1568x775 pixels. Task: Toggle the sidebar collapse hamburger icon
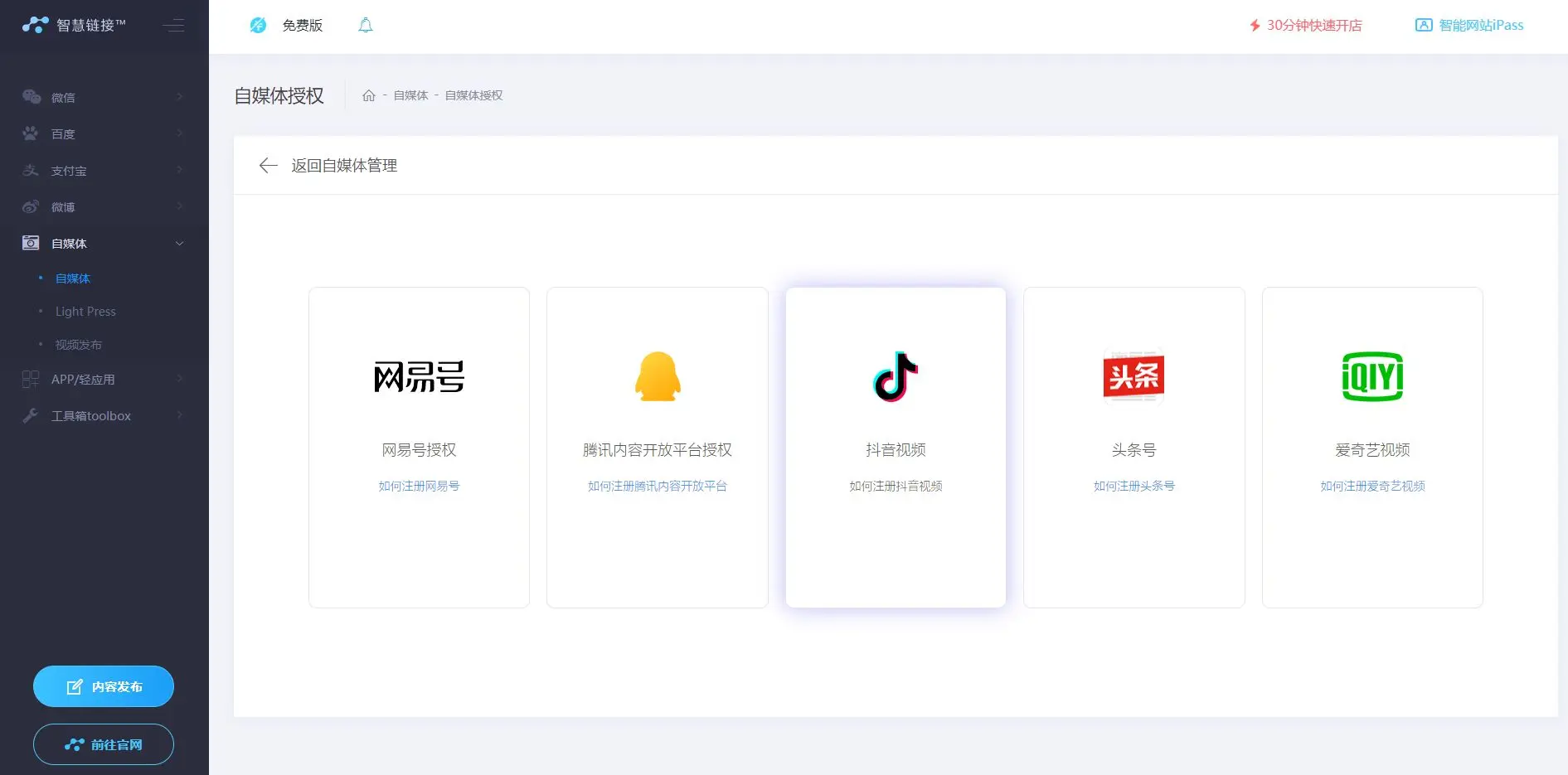(173, 26)
